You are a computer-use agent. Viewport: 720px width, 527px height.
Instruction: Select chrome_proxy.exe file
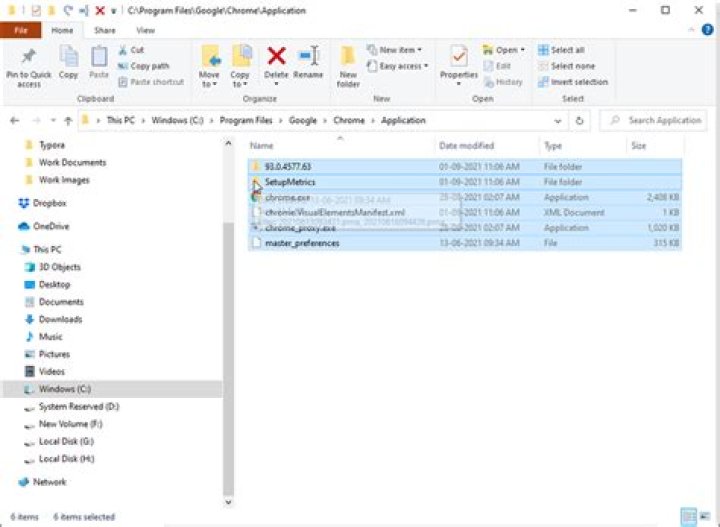click(465, 228)
